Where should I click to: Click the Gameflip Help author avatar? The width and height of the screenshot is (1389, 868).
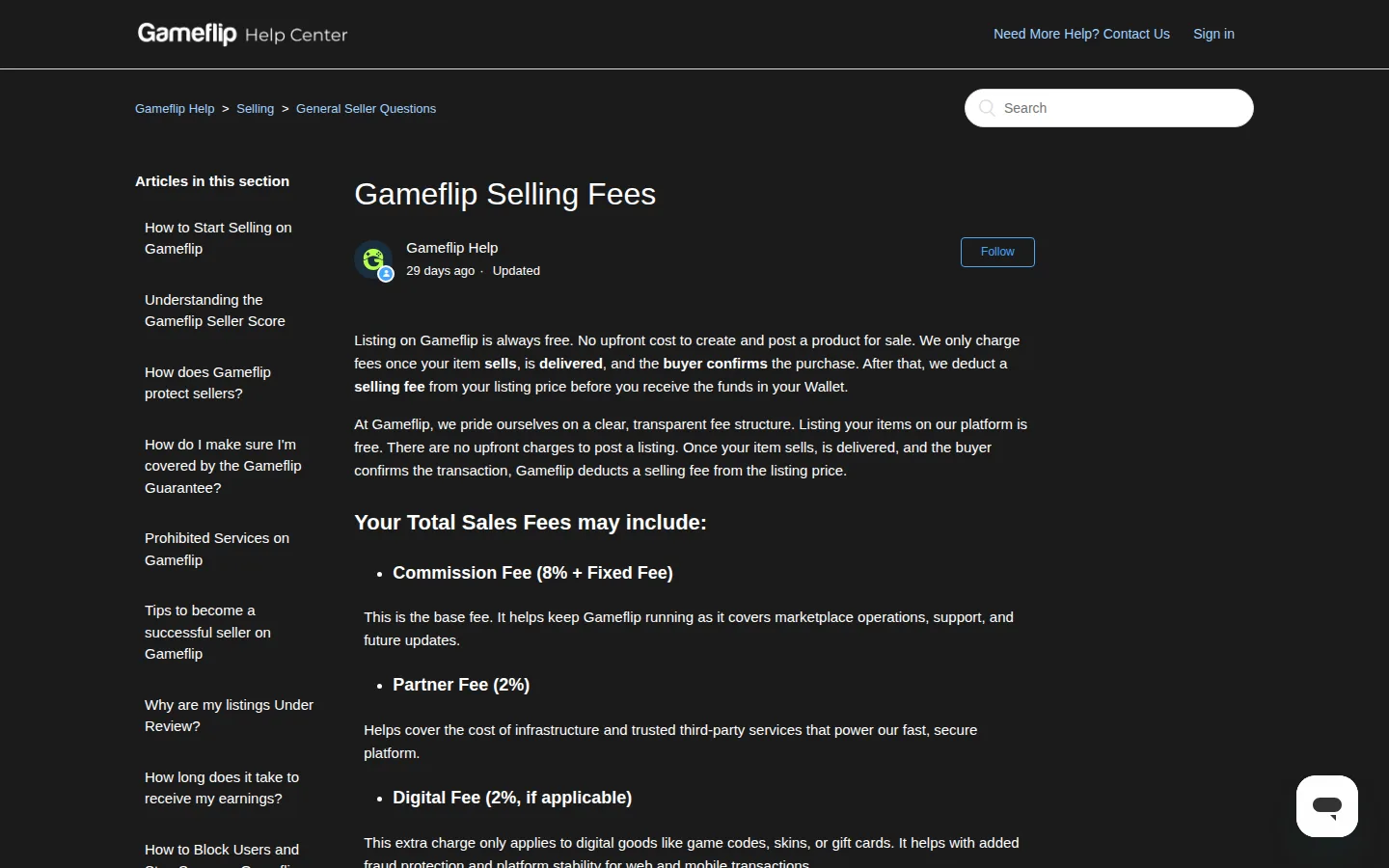tap(374, 260)
